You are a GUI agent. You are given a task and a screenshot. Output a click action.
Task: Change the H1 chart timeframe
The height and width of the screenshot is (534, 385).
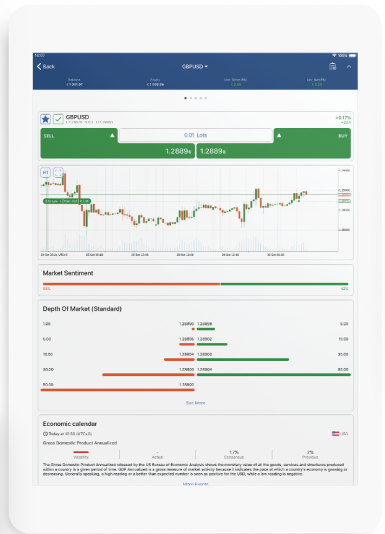click(x=45, y=173)
